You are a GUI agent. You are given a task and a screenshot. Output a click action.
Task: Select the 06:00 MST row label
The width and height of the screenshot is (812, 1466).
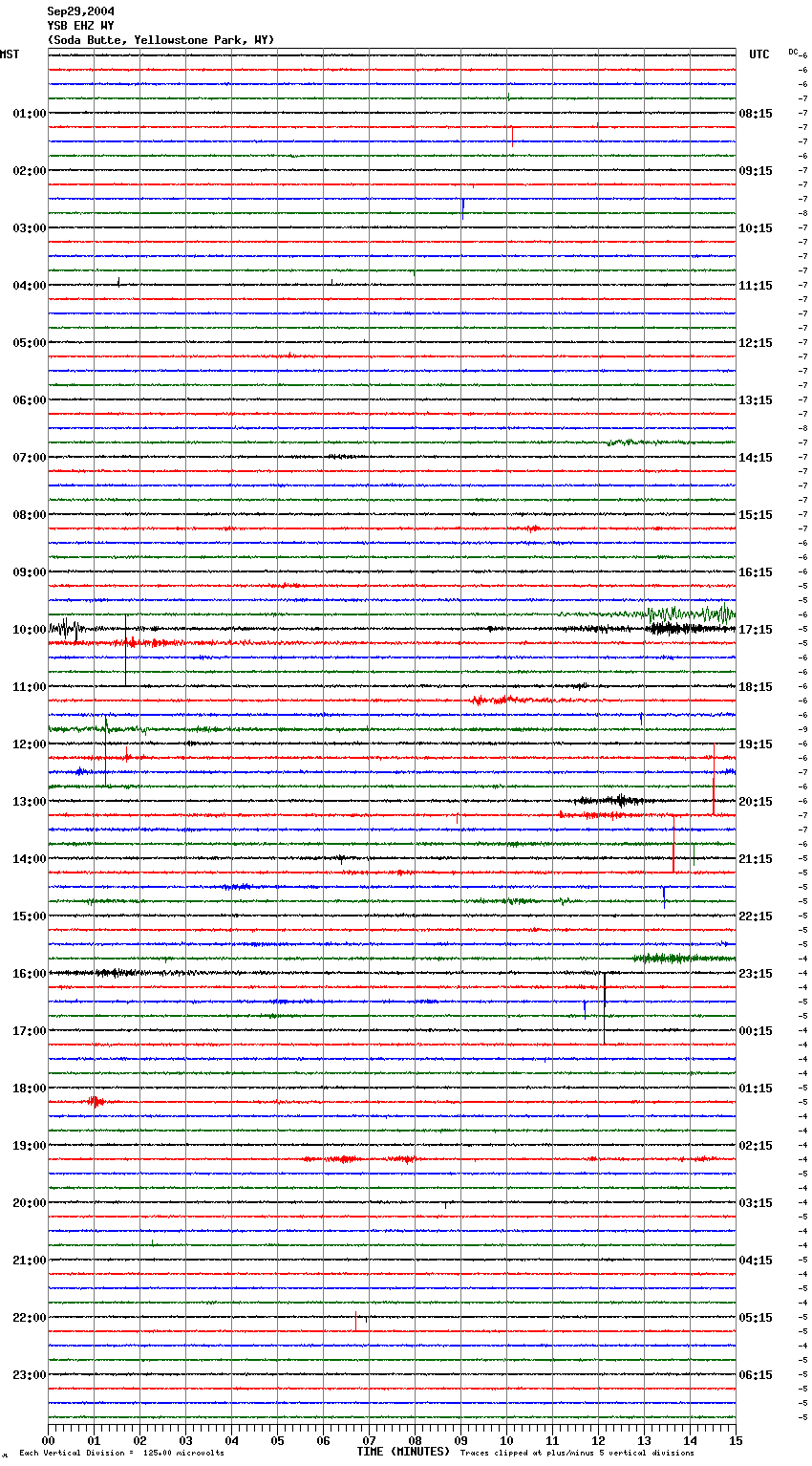tap(30, 400)
